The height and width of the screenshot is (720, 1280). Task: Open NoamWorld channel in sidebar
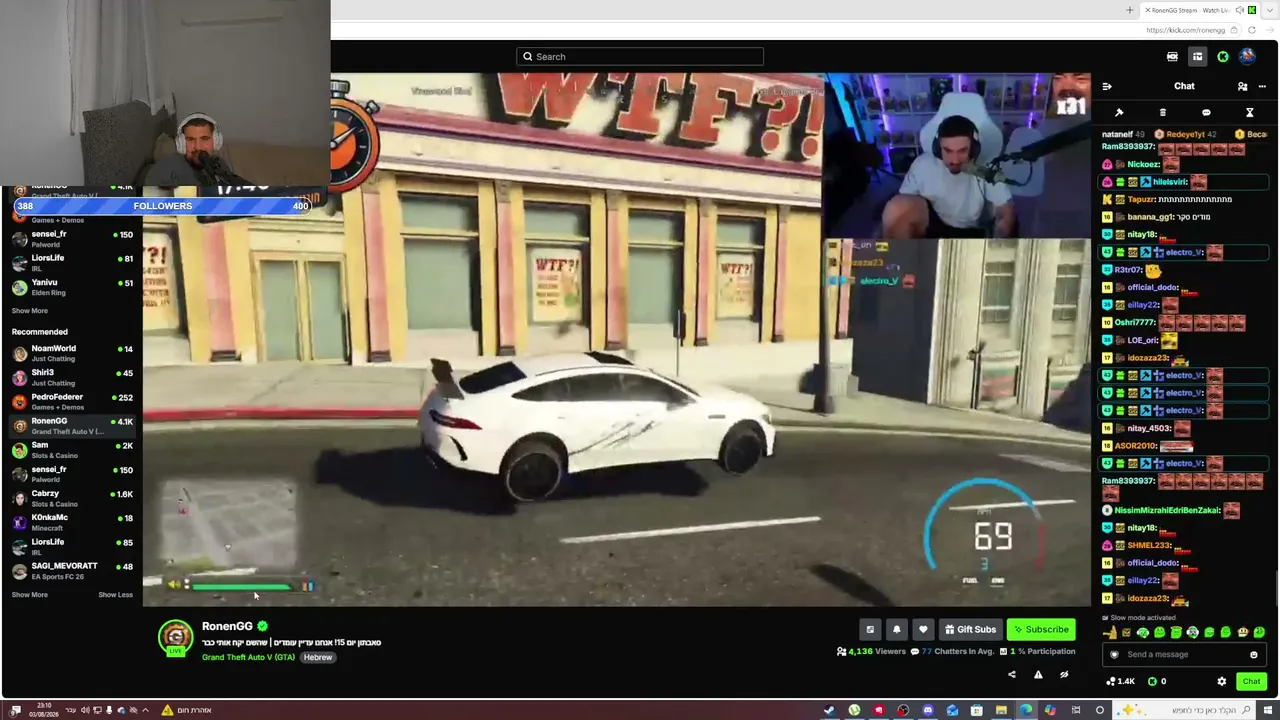[x=72, y=353]
